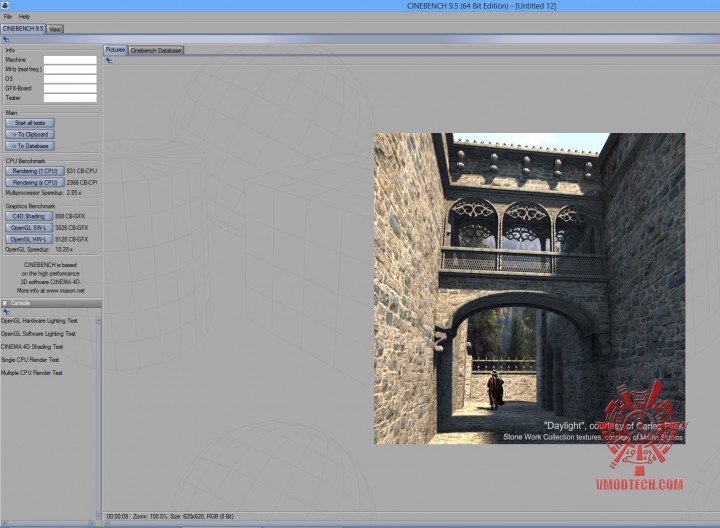Open the Help menu
Viewport: 720px width, 528px height.
24,17
